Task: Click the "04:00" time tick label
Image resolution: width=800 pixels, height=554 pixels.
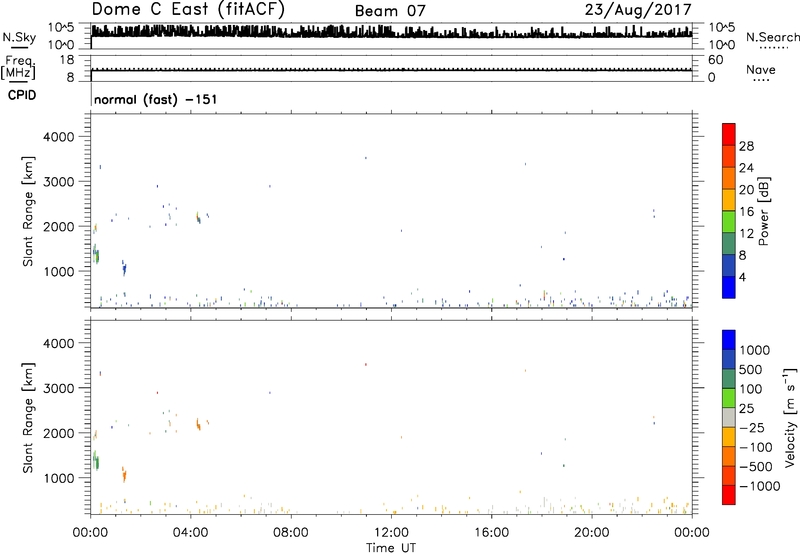Action: click(191, 533)
